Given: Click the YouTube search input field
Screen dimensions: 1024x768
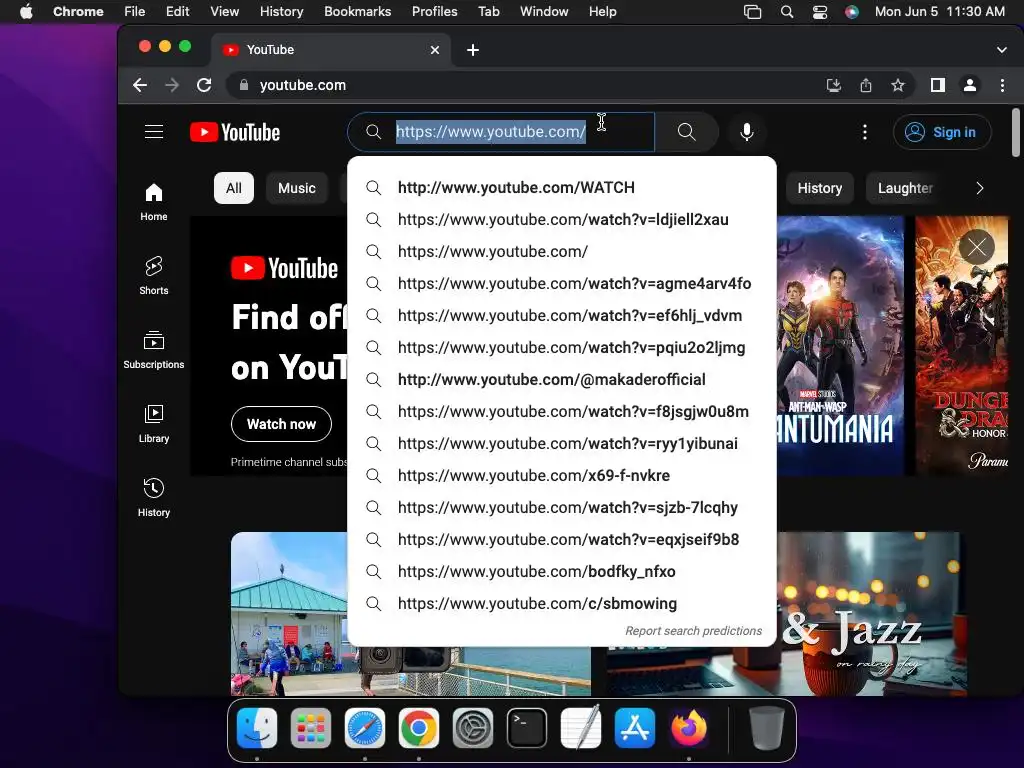Looking at the screenshot, I should tap(501, 132).
